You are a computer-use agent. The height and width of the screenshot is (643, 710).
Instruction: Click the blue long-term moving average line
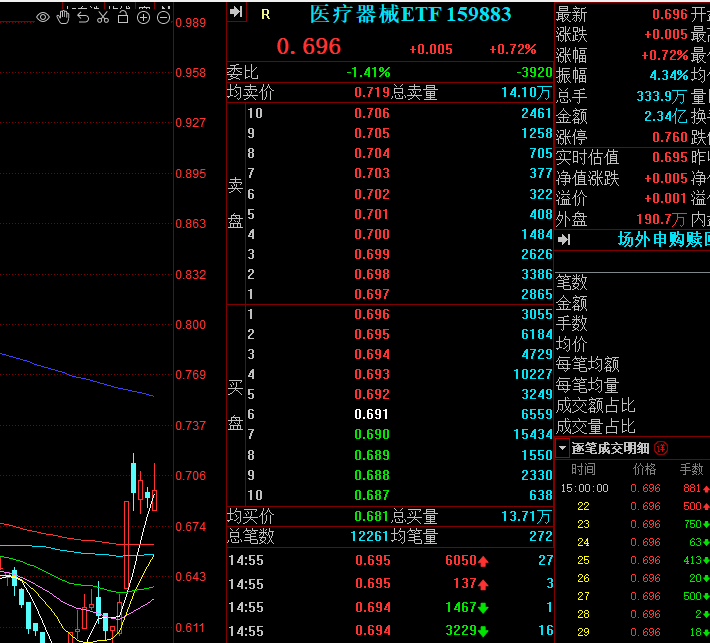pos(77,375)
